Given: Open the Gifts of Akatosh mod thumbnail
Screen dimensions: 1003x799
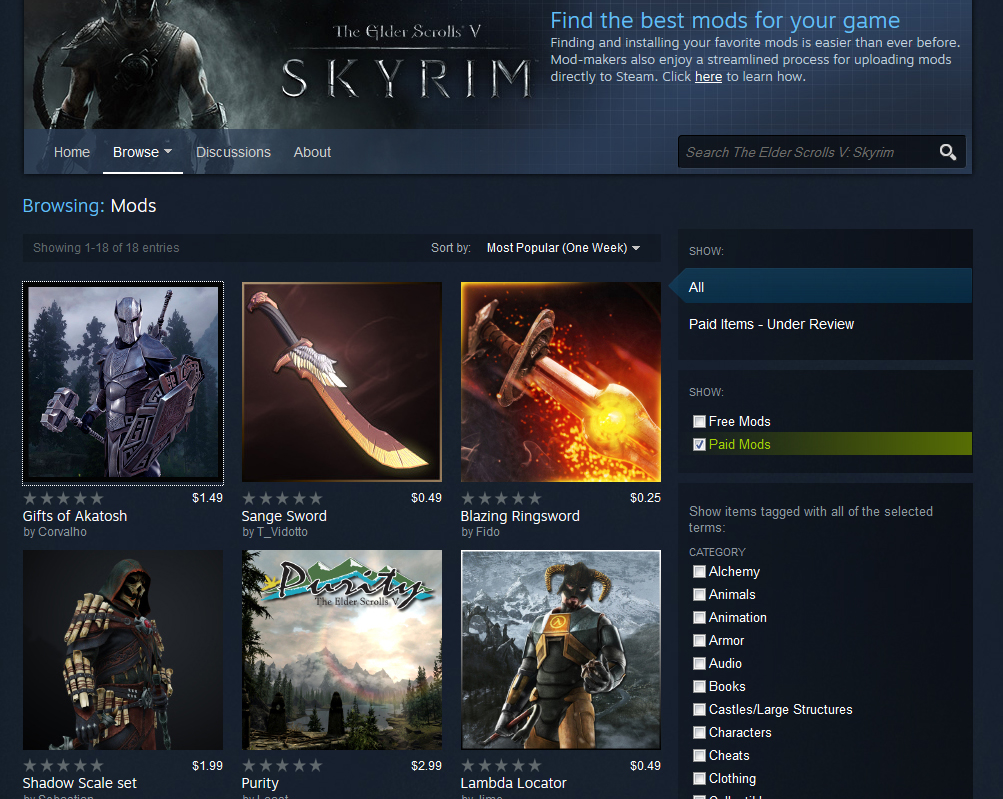Looking at the screenshot, I should [x=123, y=382].
